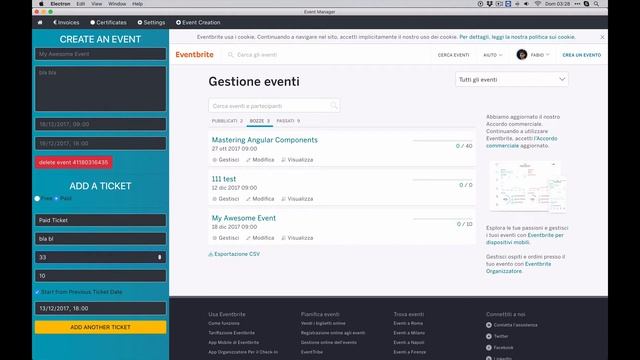
Task: Click the Eventbrite logo
Action: click(x=195, y=55)
